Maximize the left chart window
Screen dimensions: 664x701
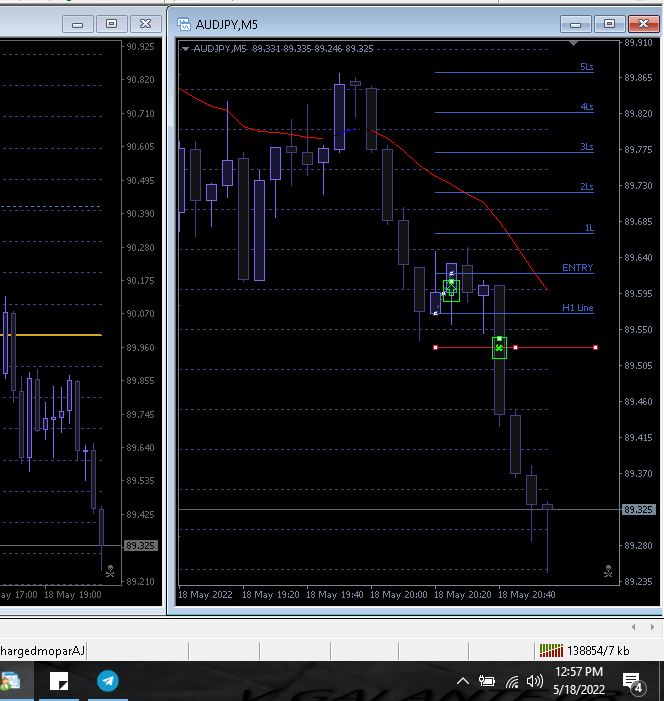[111, 24]
